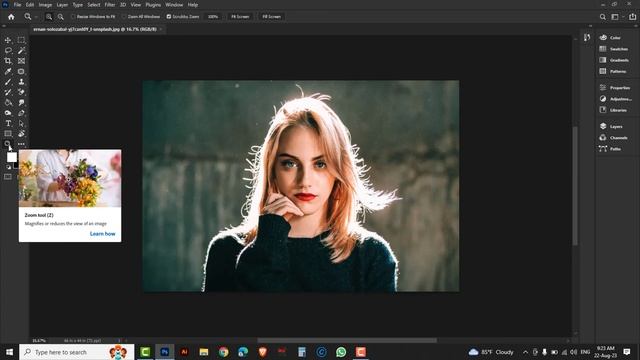Open the Image menu
The height and width of the screenshot is (360, 640).
coord(45,5)
